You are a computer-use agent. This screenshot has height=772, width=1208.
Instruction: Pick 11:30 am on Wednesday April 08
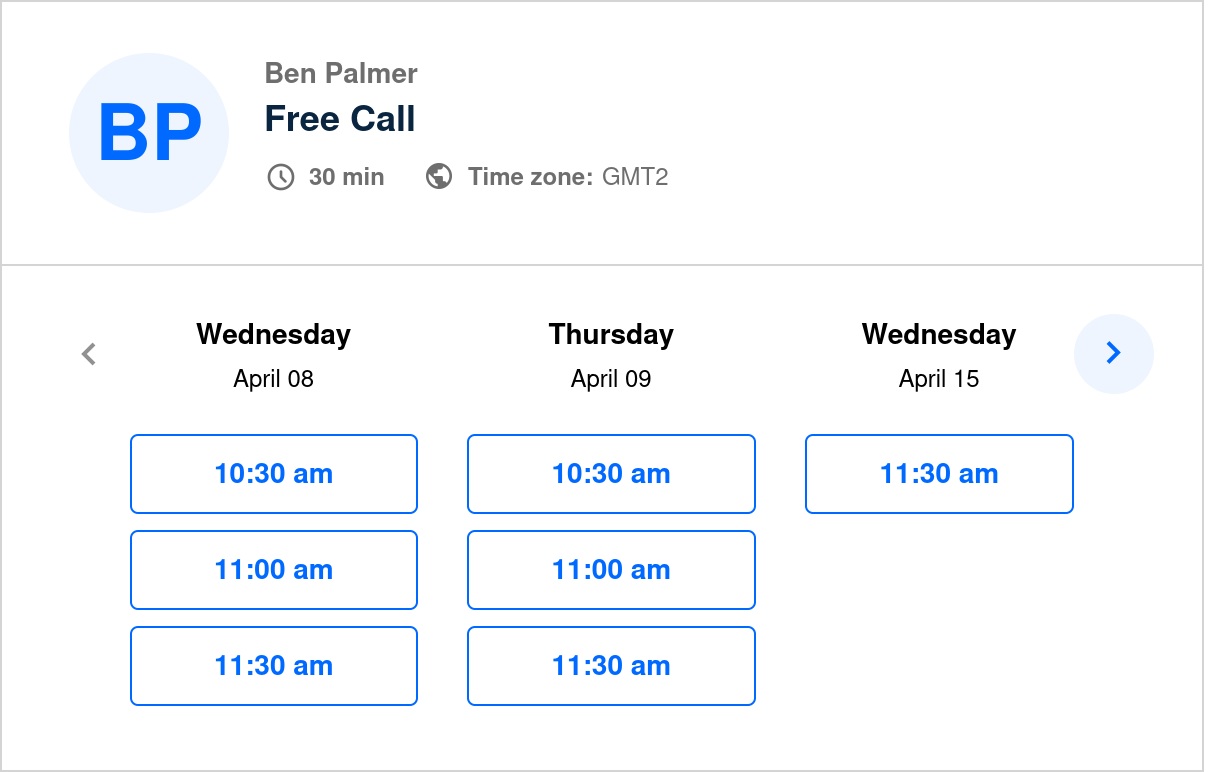point(274,666)
